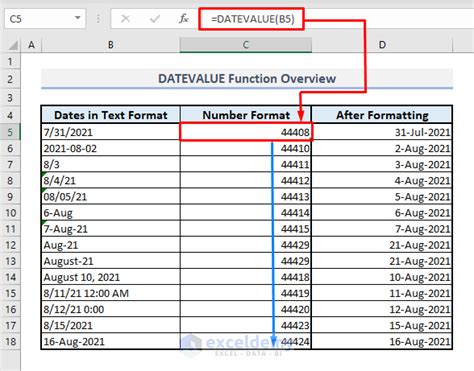The image size is (474, 371).
Task: Select column A header
Action: tap(31, 45)
